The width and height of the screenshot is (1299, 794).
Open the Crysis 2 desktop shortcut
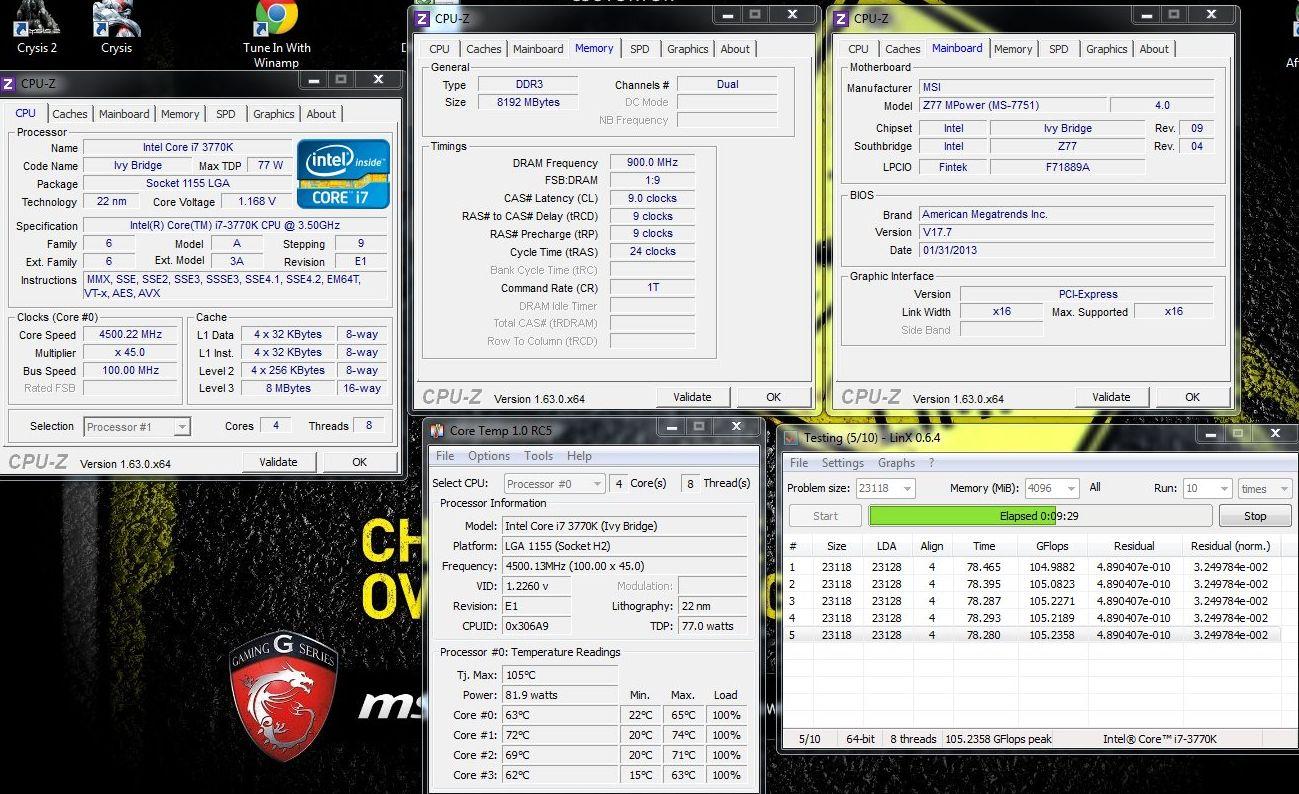pos(37,28)
